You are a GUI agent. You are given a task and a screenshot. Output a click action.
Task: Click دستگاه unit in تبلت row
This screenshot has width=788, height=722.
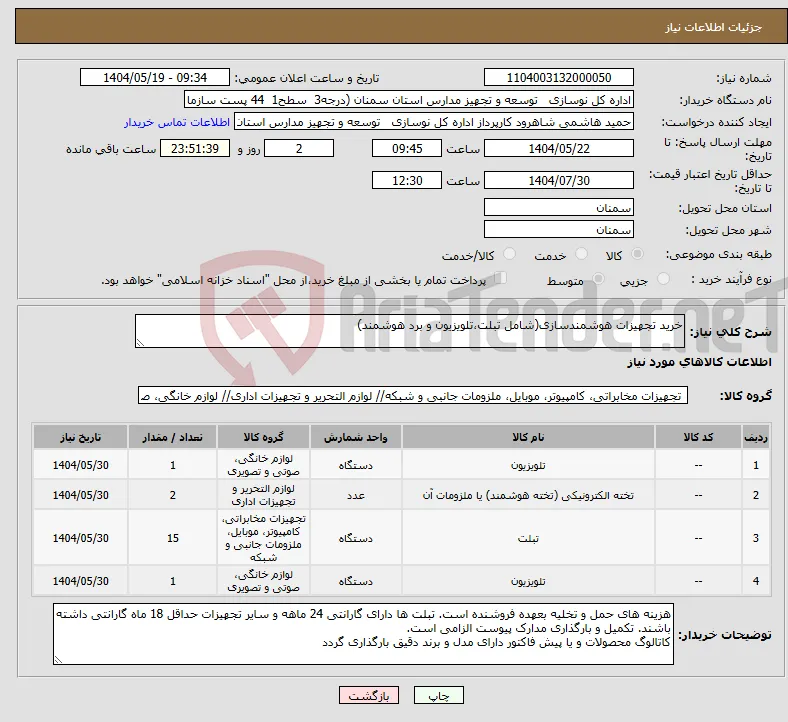click(356, 538)
